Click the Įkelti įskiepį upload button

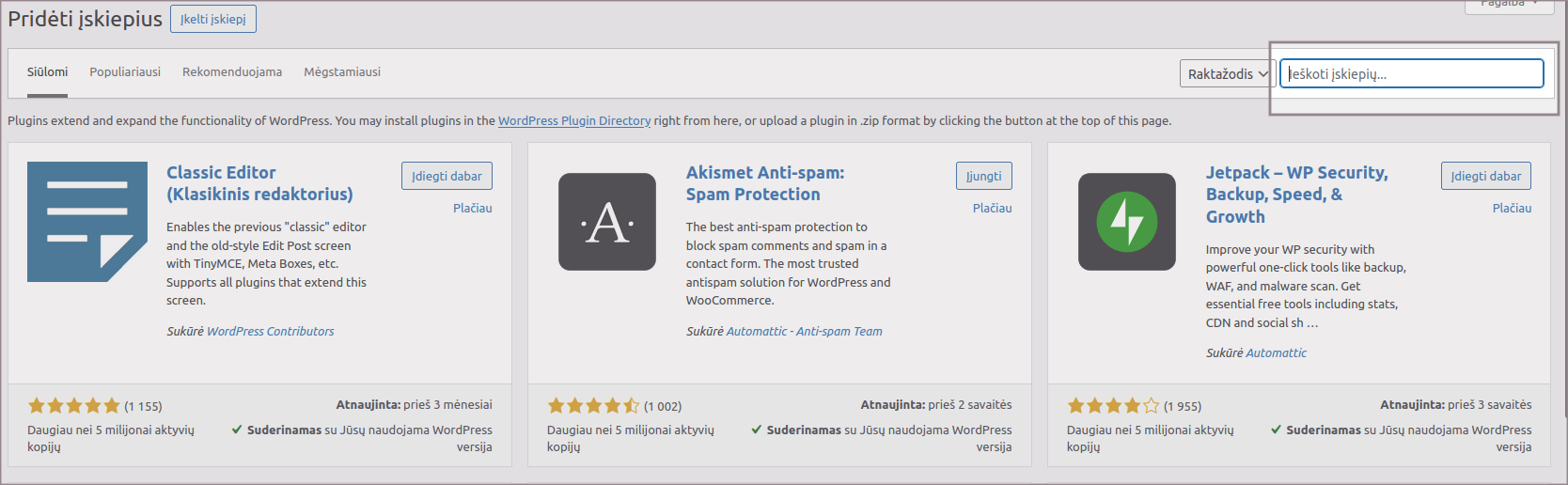(x=213, y=19)
